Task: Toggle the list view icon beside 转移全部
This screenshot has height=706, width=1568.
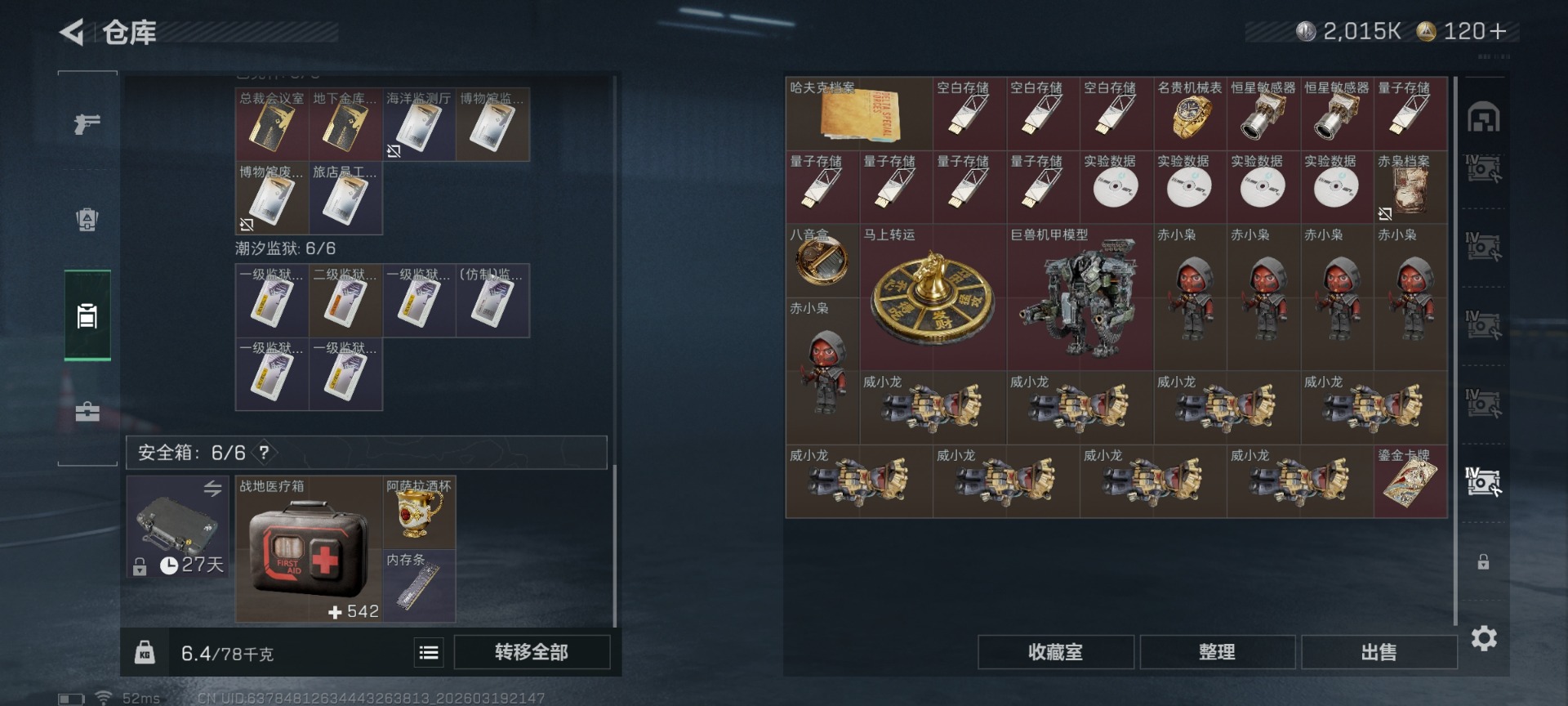Action: pos(429,652)
